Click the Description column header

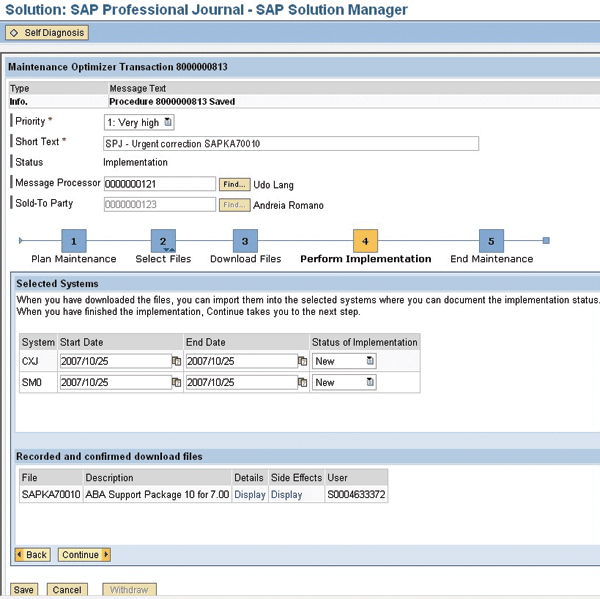click(x=157, y=478)
